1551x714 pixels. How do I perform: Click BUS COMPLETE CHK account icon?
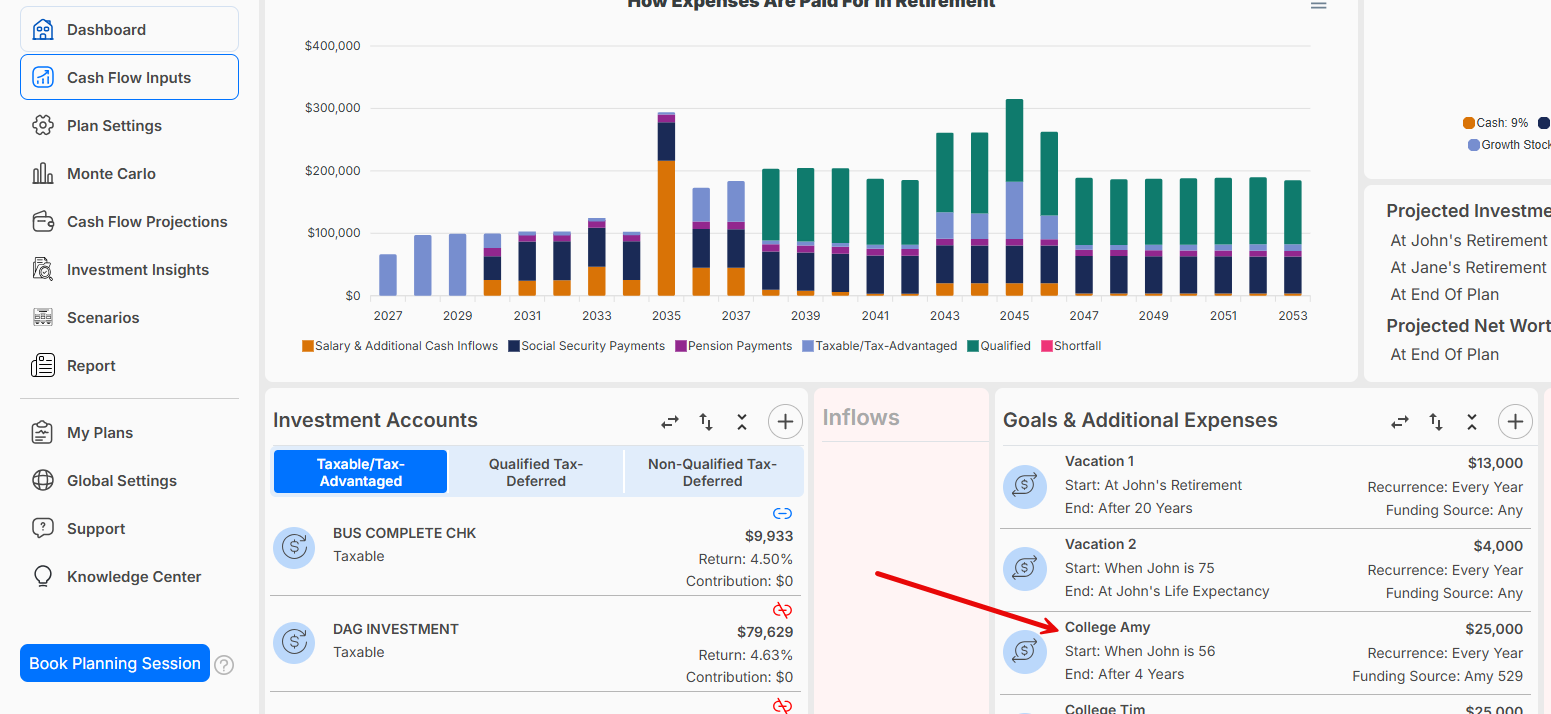point(294,547)
